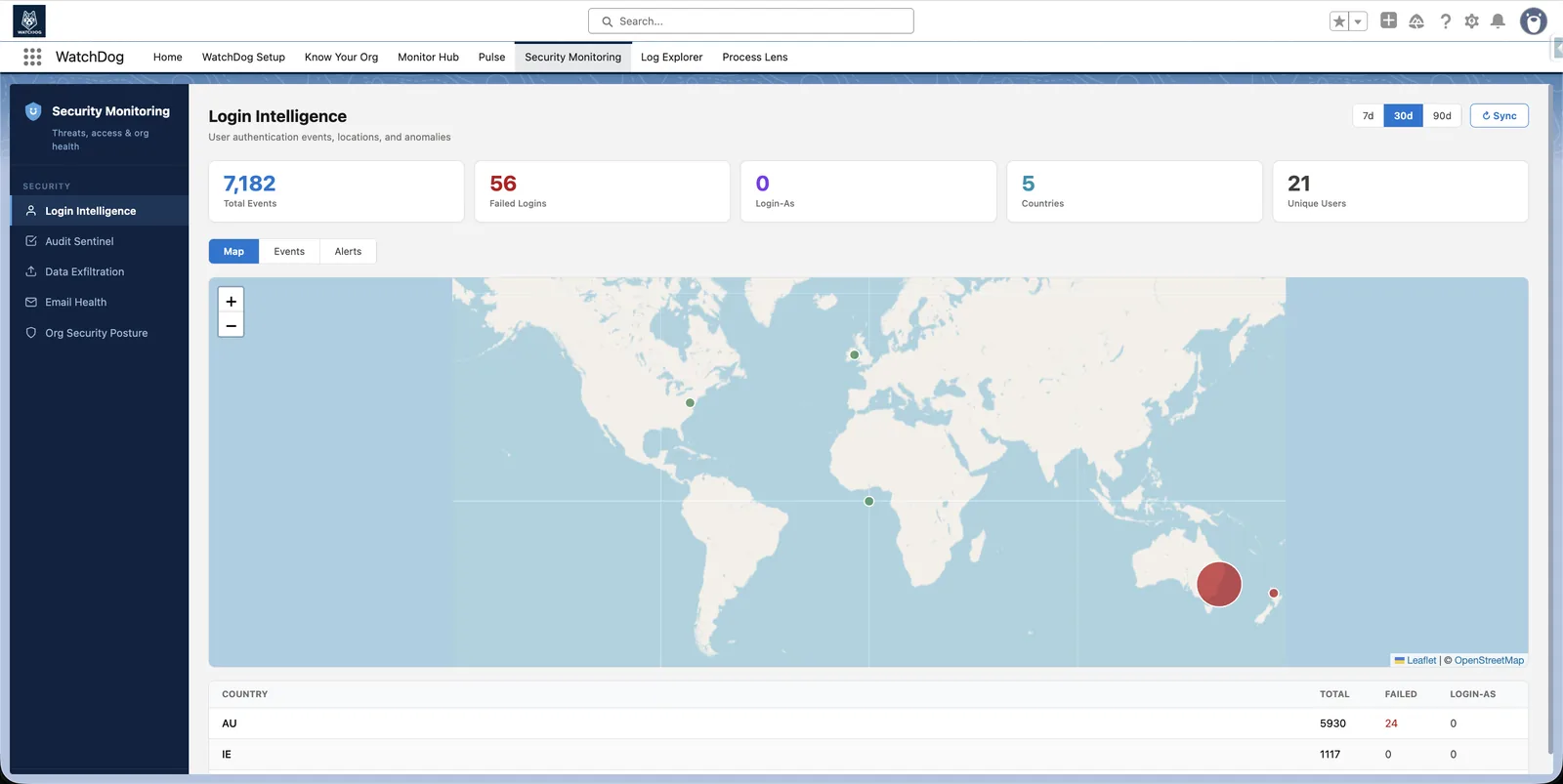Click the AU country row
1563x784 pixels.
(x=868, y=723)
